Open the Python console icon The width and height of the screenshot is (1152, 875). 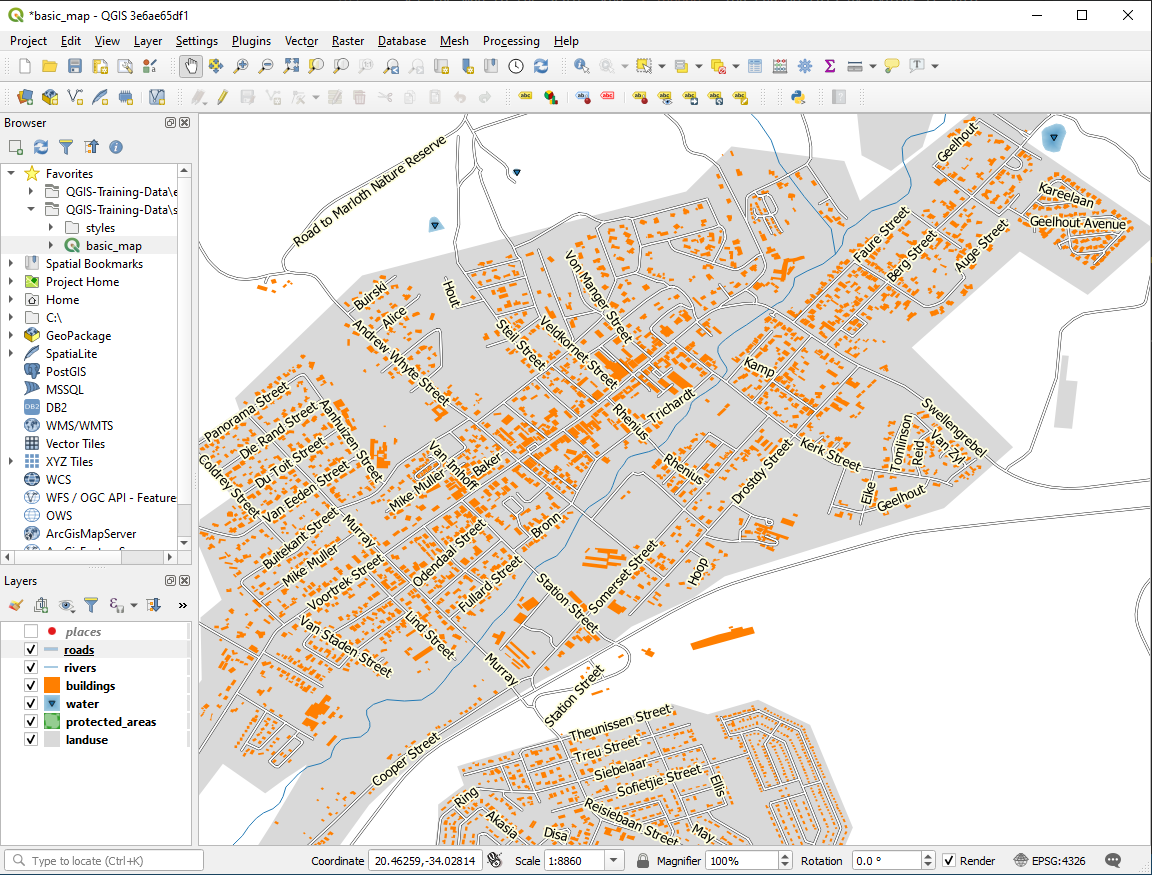[798, 97]
